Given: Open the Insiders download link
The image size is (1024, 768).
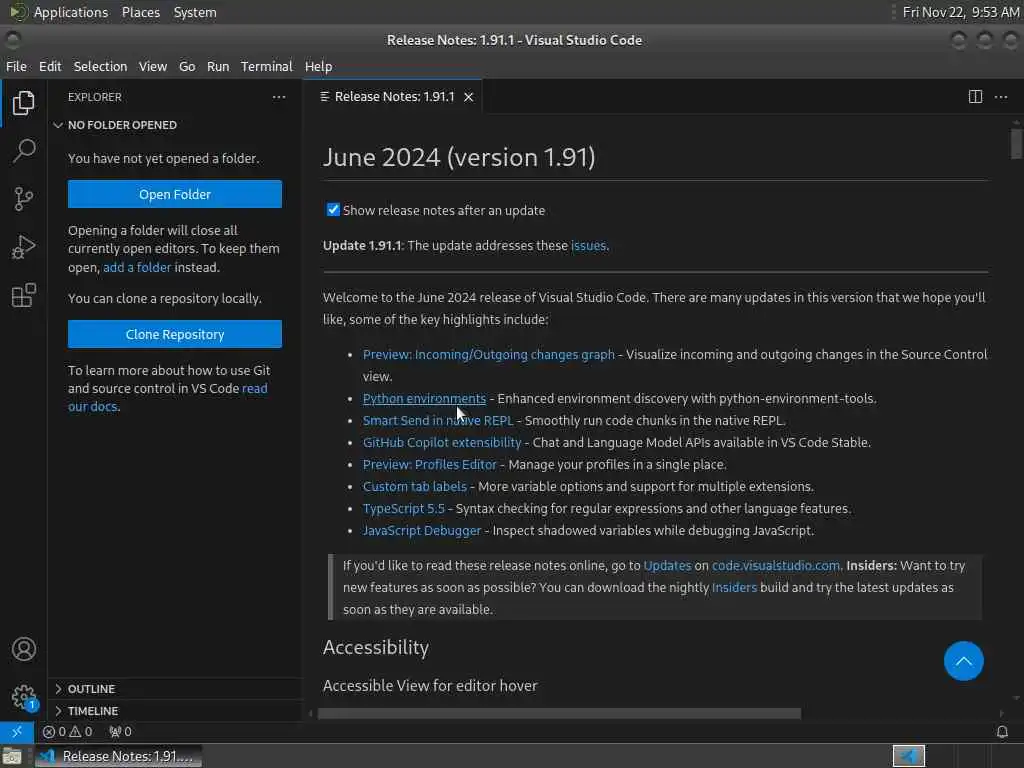Looking at the screenshot, I should point(734,588).
